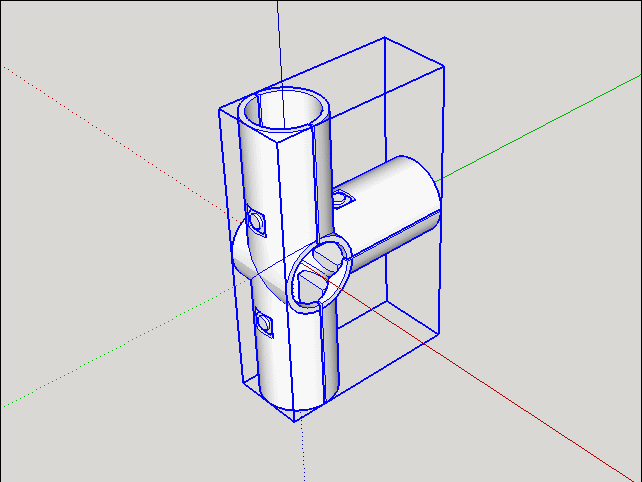Select the square hole on the lower vertical pipe
This screenshot has height=482, width=642.
265,322
